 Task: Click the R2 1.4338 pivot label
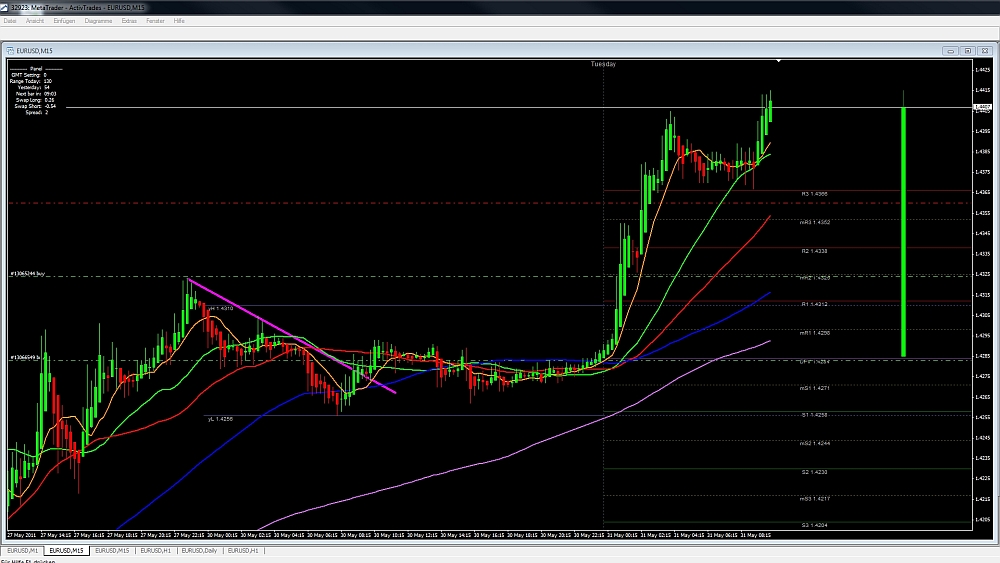coord(814,251)
